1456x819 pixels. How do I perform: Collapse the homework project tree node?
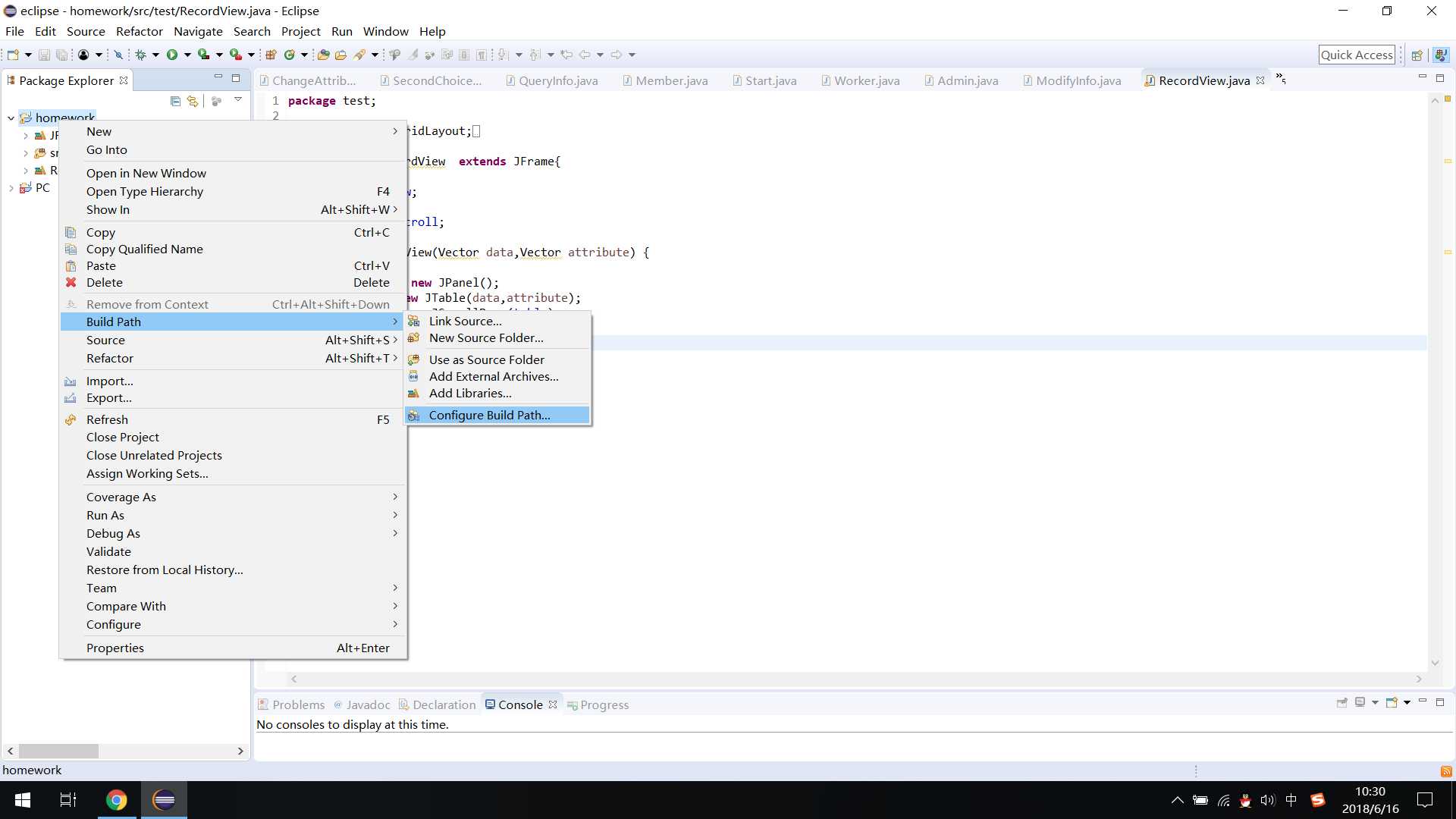(11, 118)
